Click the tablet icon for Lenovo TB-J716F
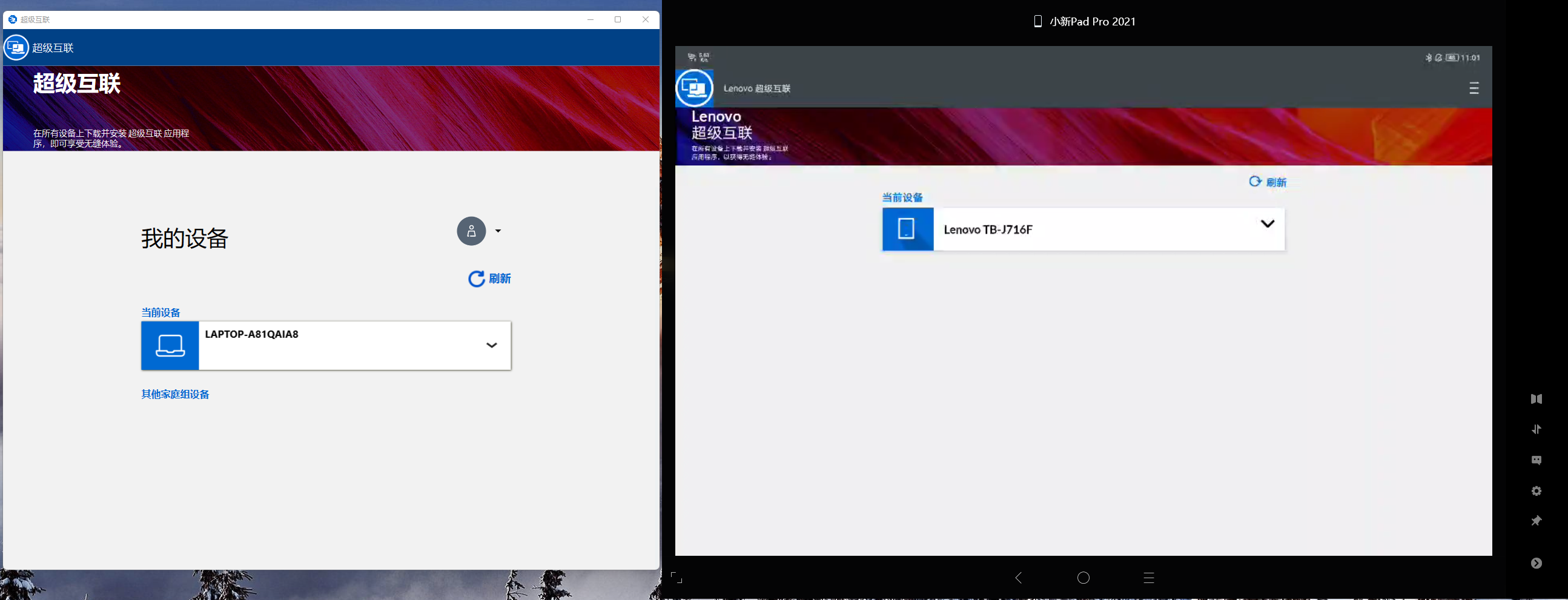This screenshot has width=1568, height=600. coord(908,229)
